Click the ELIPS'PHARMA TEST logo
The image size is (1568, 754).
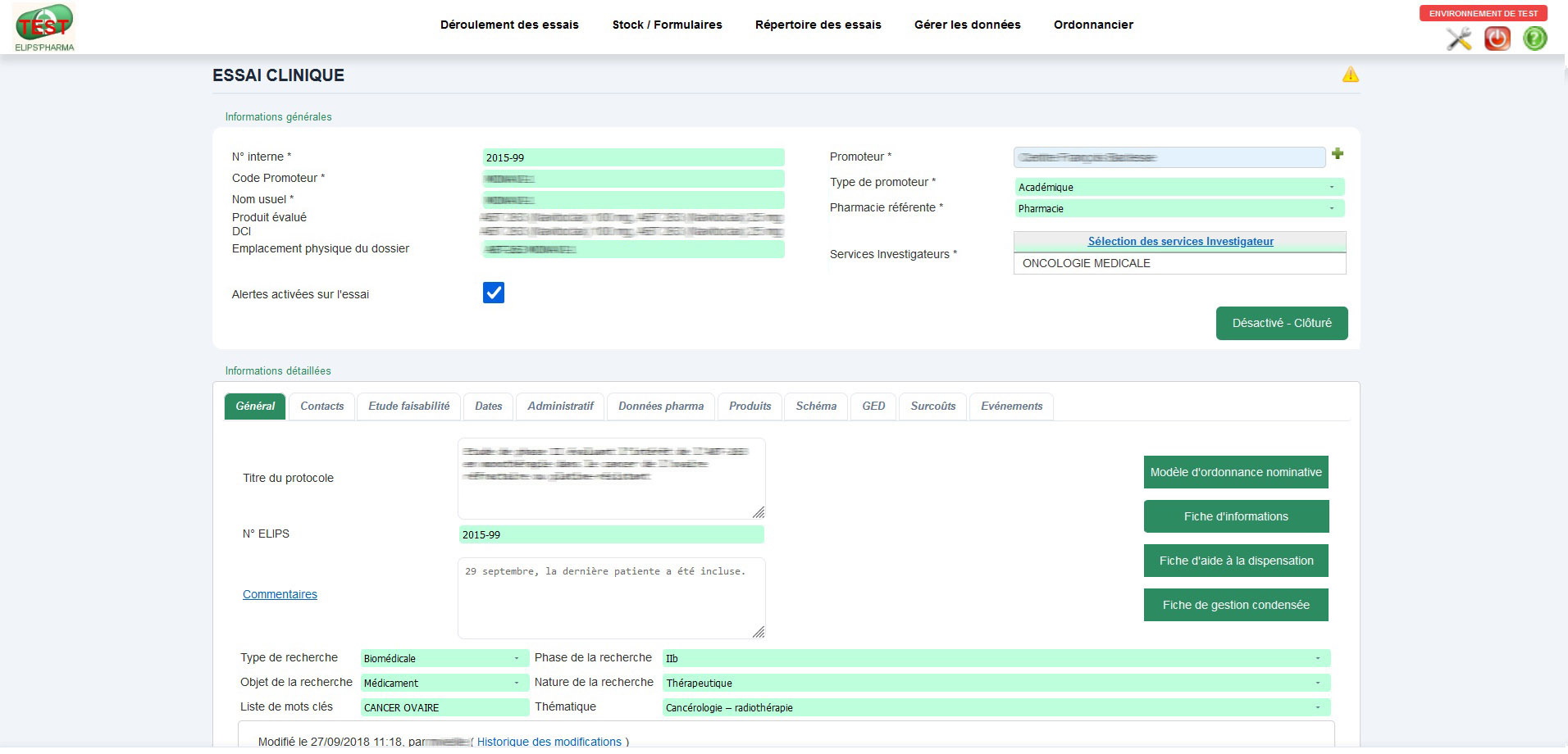click(43, 26)
